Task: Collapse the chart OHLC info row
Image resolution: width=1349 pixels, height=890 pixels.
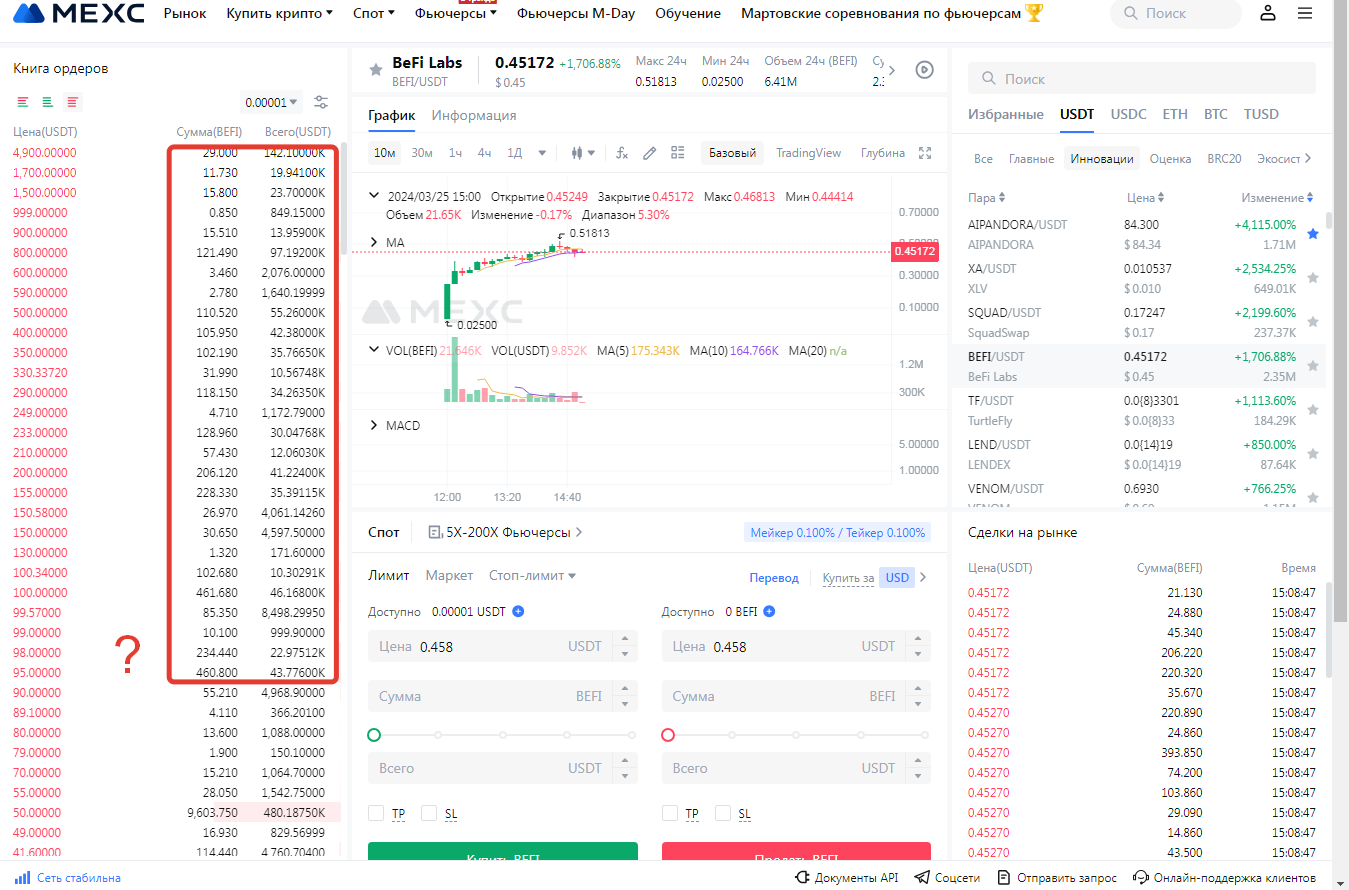Action: click(374, 196)
